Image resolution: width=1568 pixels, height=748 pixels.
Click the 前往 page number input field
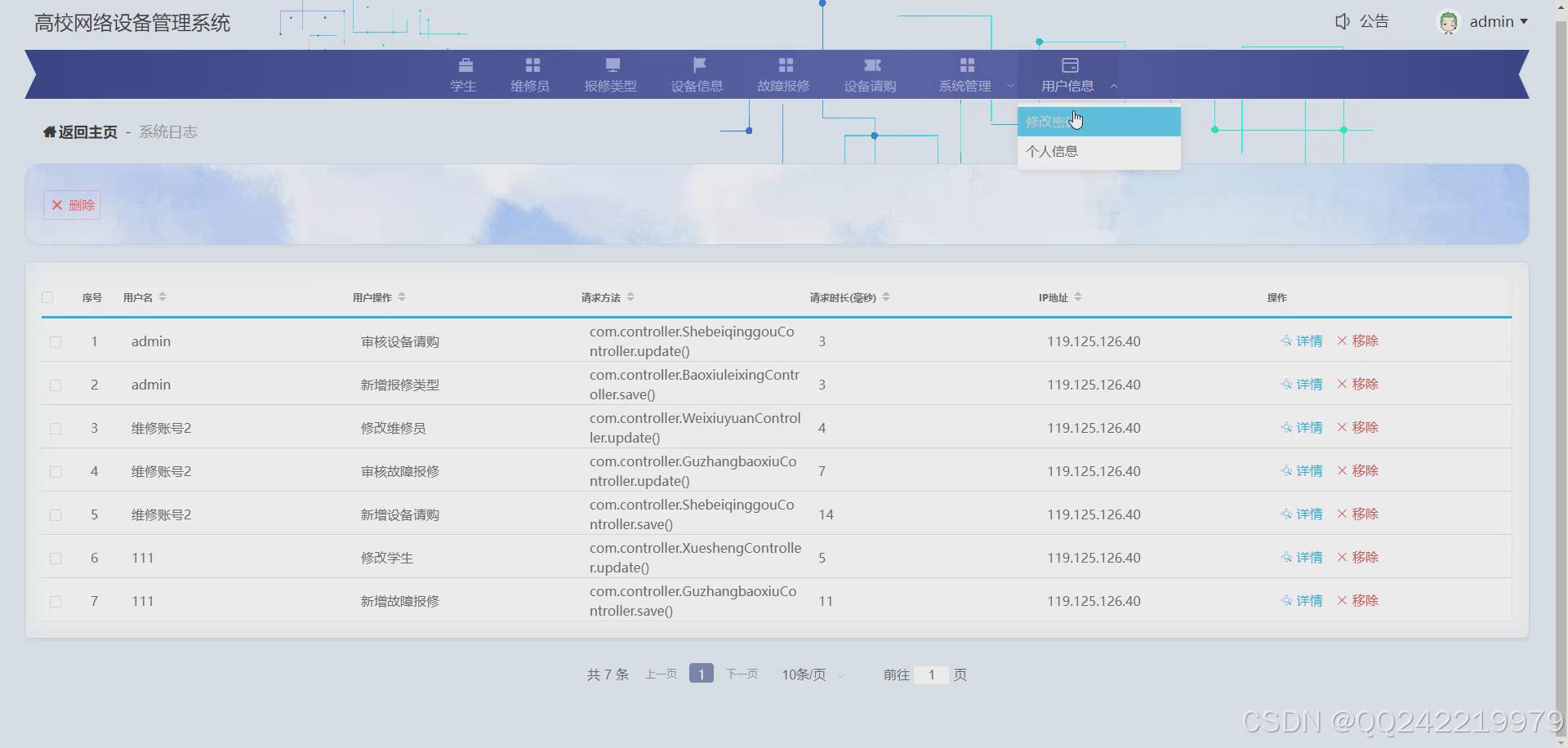point(932,675)
